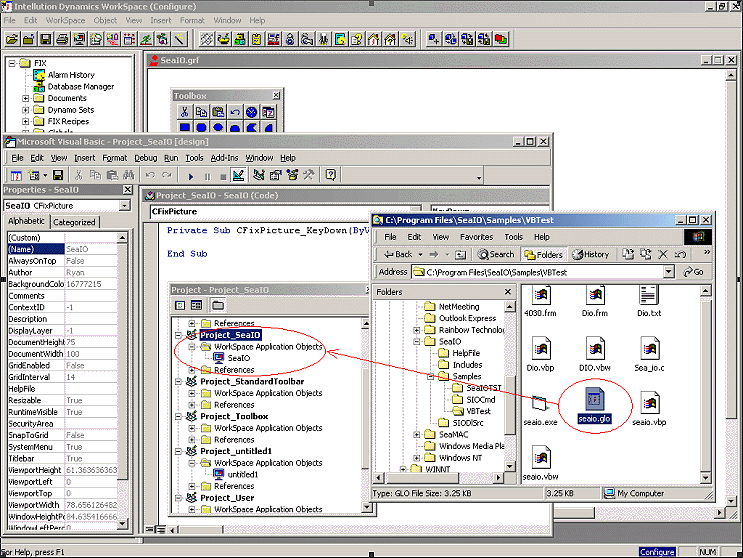This screenshot has width=743, height=558.
Task: Close the Folders pane with its X
Action: pyautogui.click(x=508, y=292)
